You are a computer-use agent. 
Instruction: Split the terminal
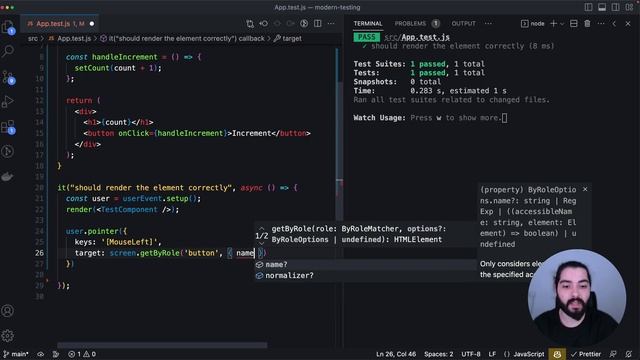click(573, 24)
